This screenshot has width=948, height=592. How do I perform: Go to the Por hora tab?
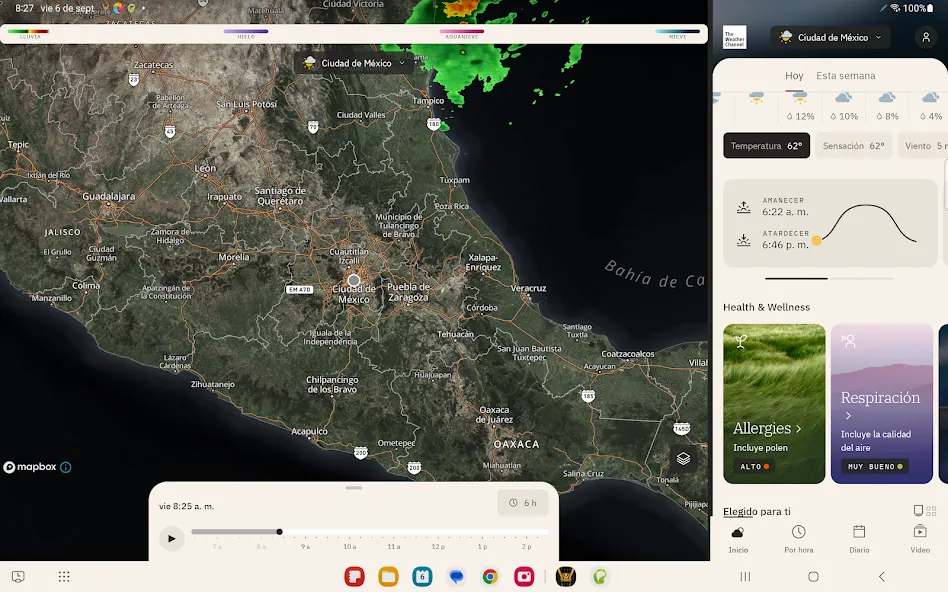tap(799, 539)
